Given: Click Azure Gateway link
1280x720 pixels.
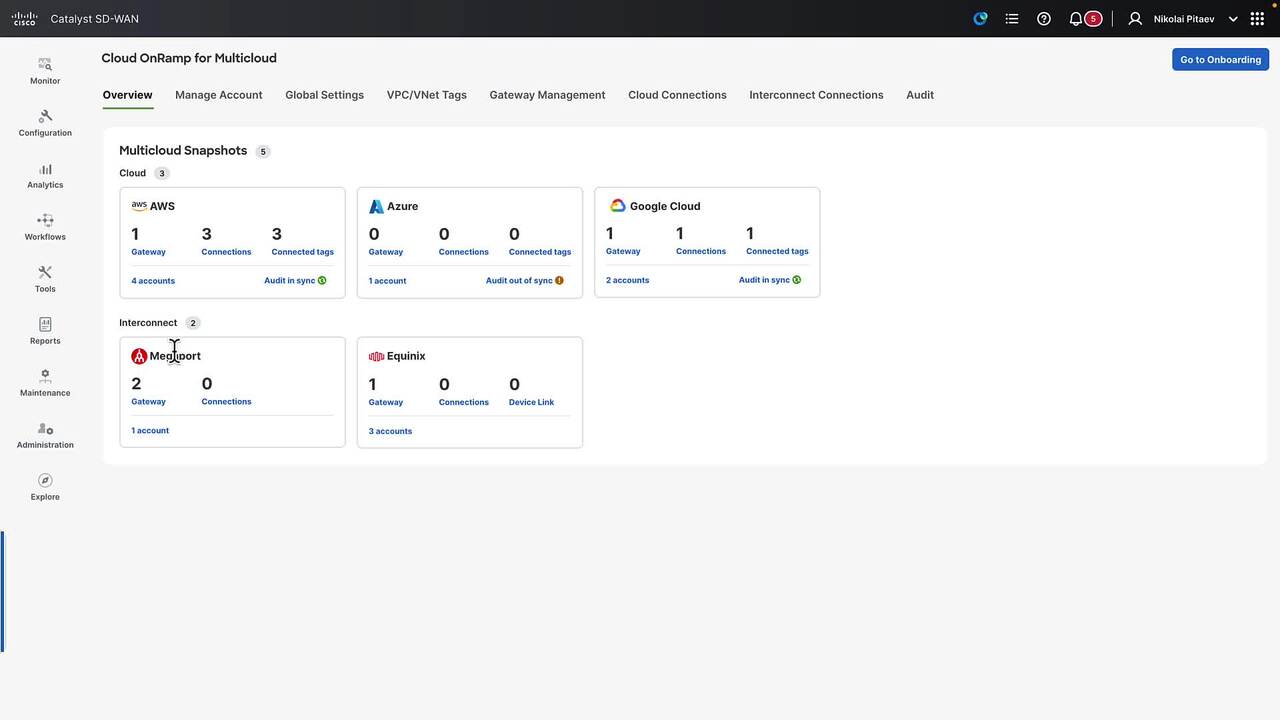Looking at the screenshot, I should (385, 252).
